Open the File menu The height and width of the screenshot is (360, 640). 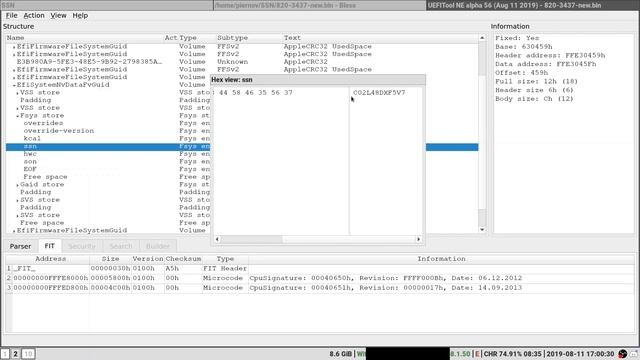pyautogui.click(x=11, y=16)
